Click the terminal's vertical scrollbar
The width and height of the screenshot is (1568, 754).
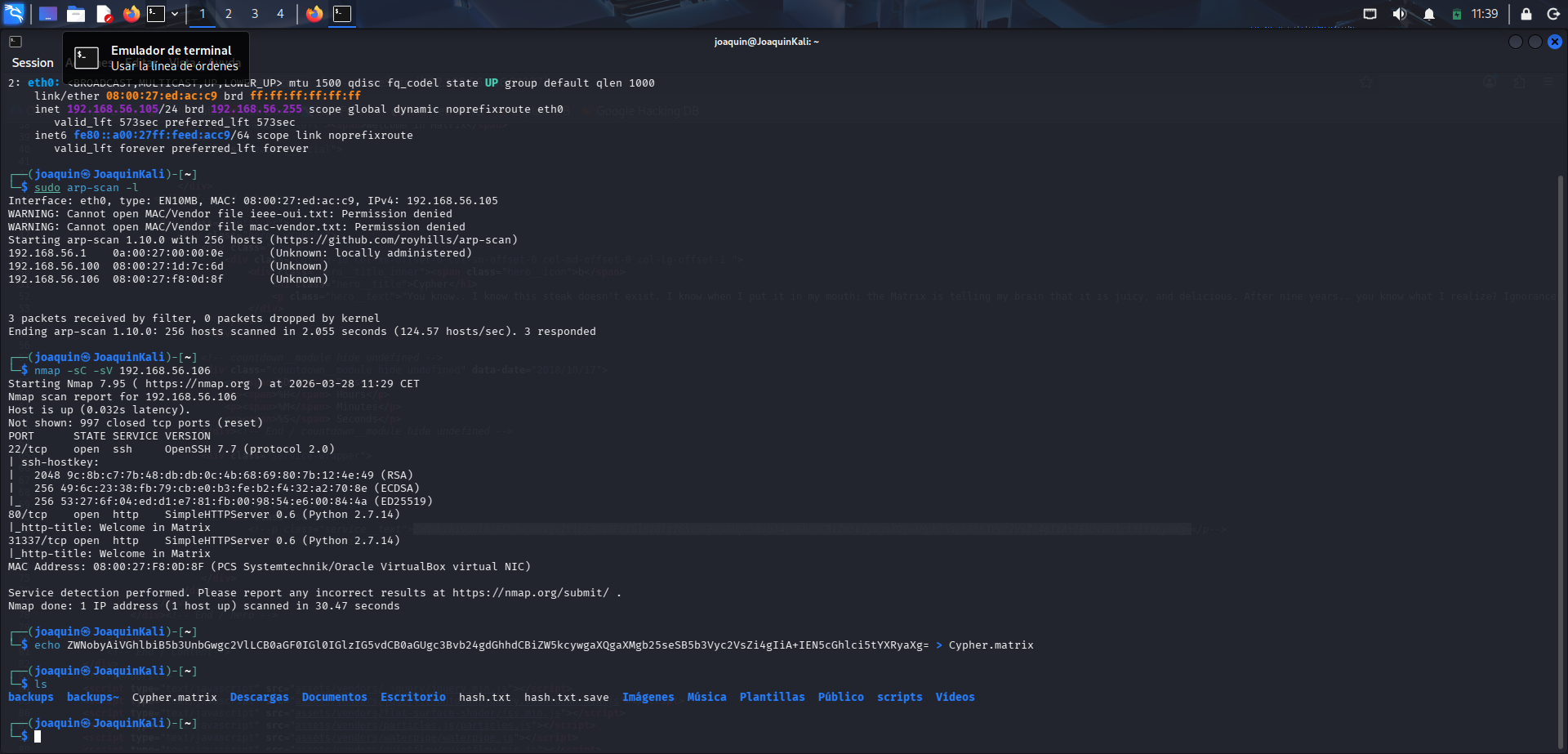coord(1561,408)
